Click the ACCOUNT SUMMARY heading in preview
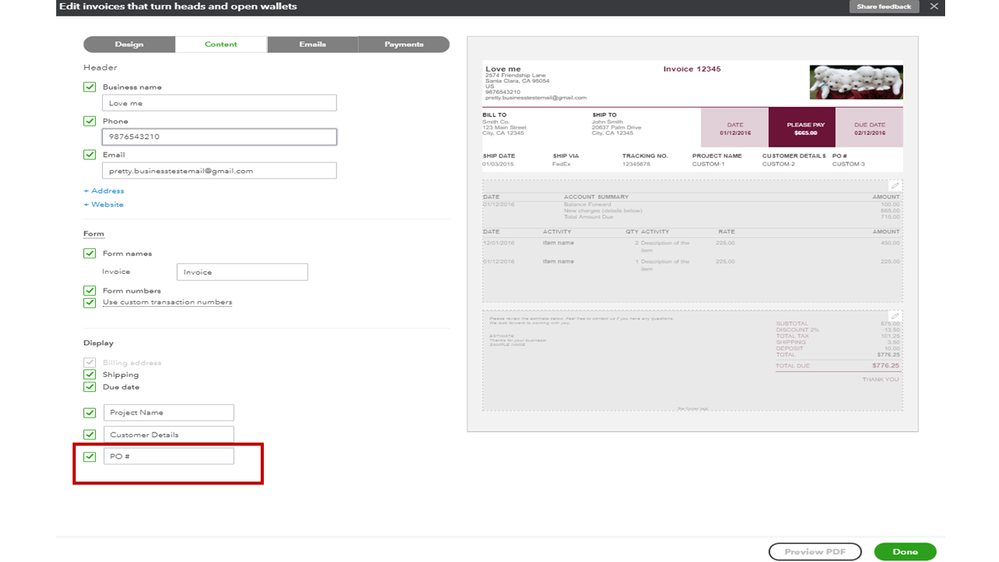Viewport: 999px width, 562px height. 596,197
